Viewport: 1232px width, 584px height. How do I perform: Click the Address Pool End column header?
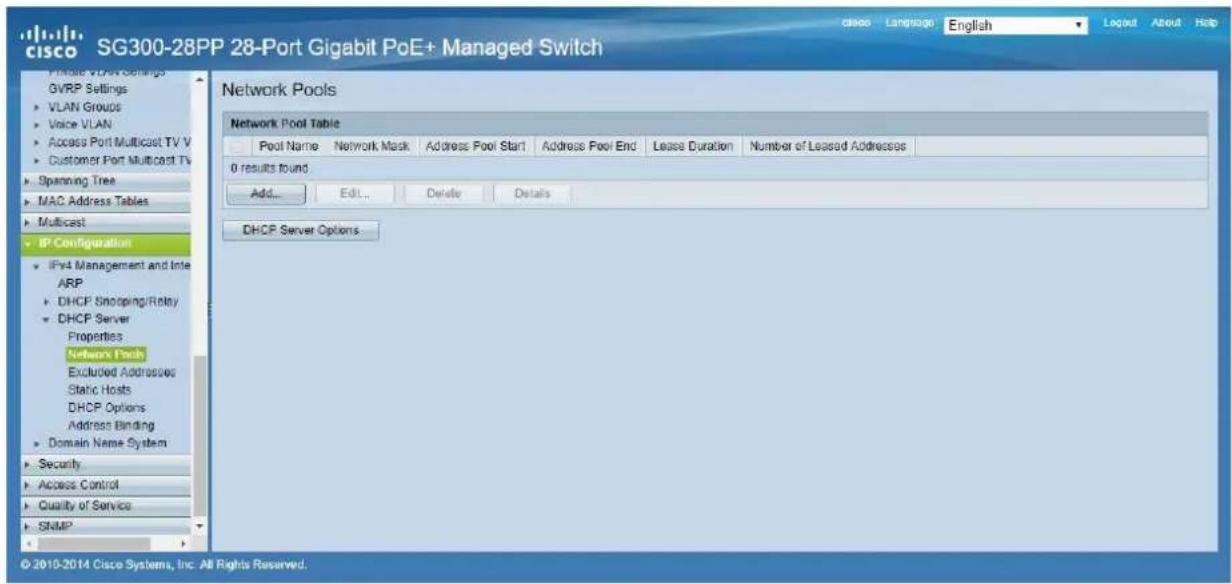pos(589,147)
